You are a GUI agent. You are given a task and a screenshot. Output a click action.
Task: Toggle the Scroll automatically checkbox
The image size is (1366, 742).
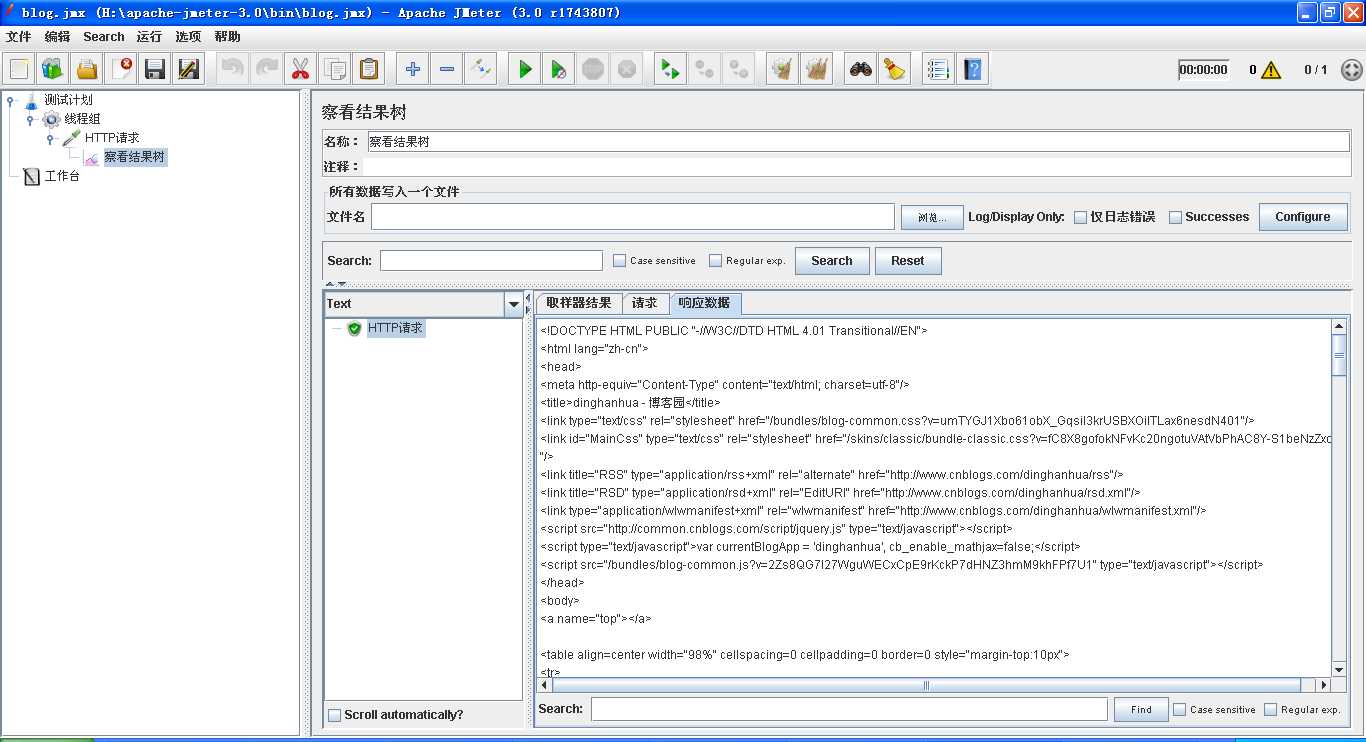335,715
